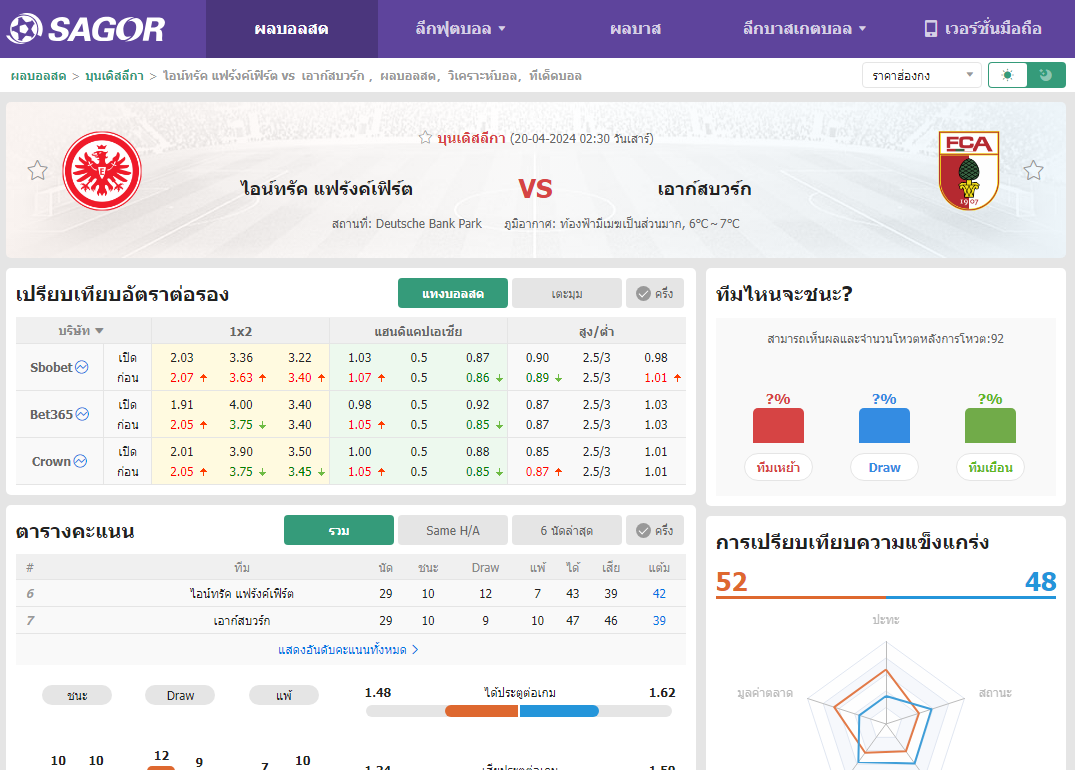Screen dimensions: 1075x770
Task: Toggle the ครึ่ง checkbox in the standings table
Action: [x=655, y=530]
